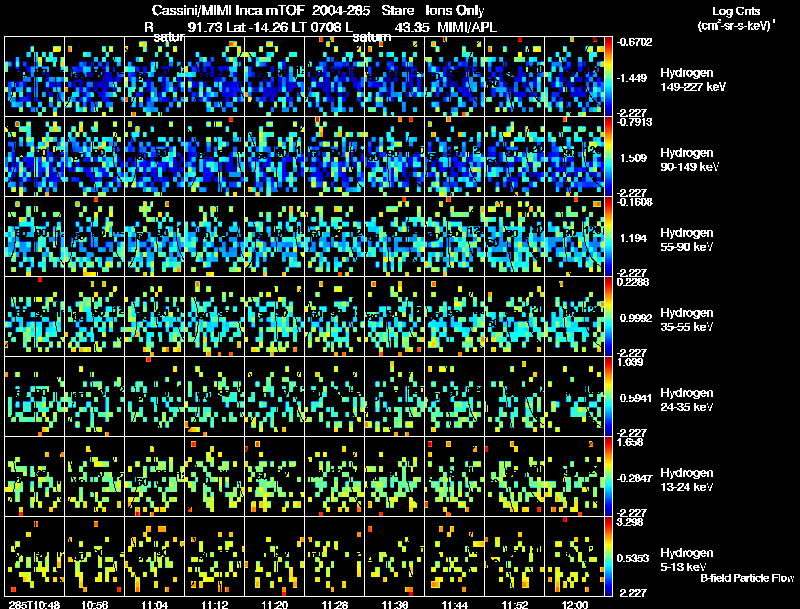Select the colorbar value '-0.2847'
This screenshot has width=800, height=609.
coord(634,478)
